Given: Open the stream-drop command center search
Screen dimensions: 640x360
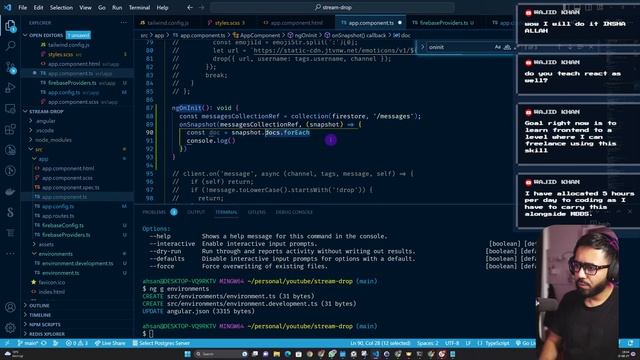Looking at the screenshot, I should click(332, 7).
